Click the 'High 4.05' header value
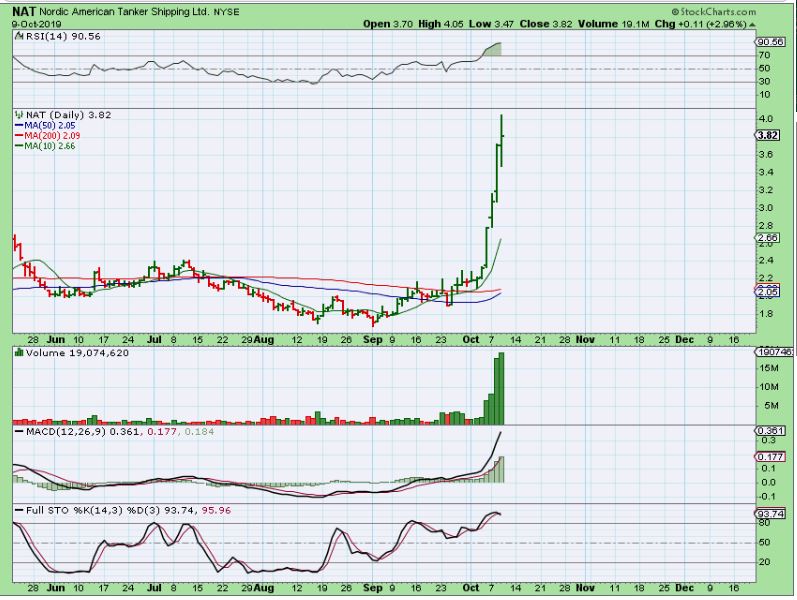This screenshot has width=797, height=600. pyautogui.click(x=441, y=24)
